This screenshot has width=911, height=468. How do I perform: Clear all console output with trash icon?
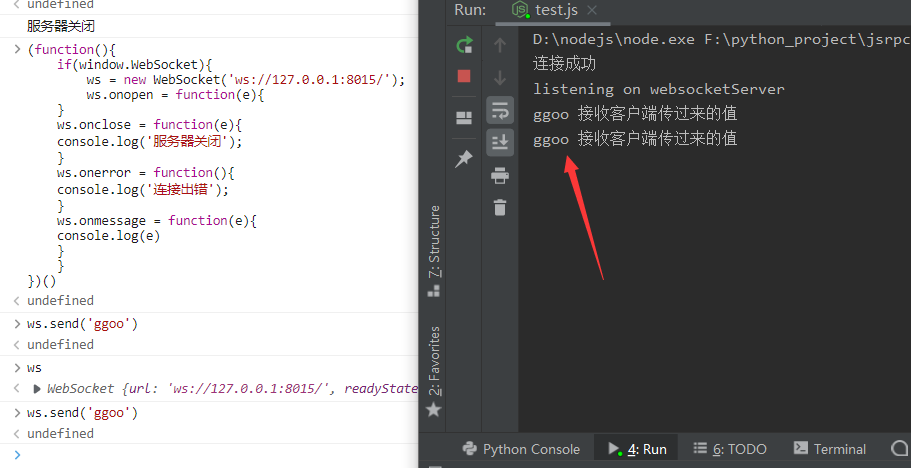click(500, 207)
